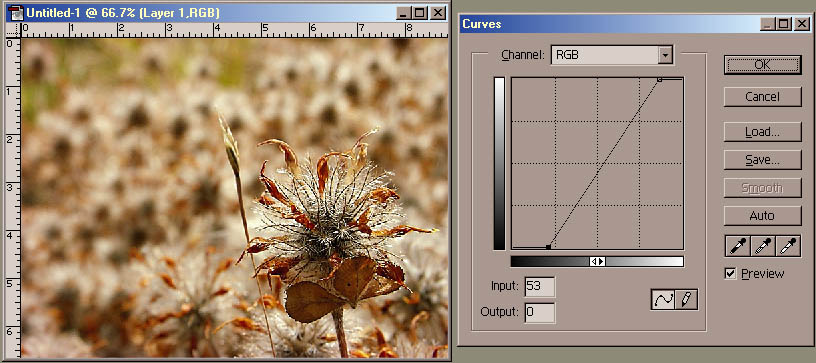
Task: Choose the curve point editing tool
Action: [663, 300]
